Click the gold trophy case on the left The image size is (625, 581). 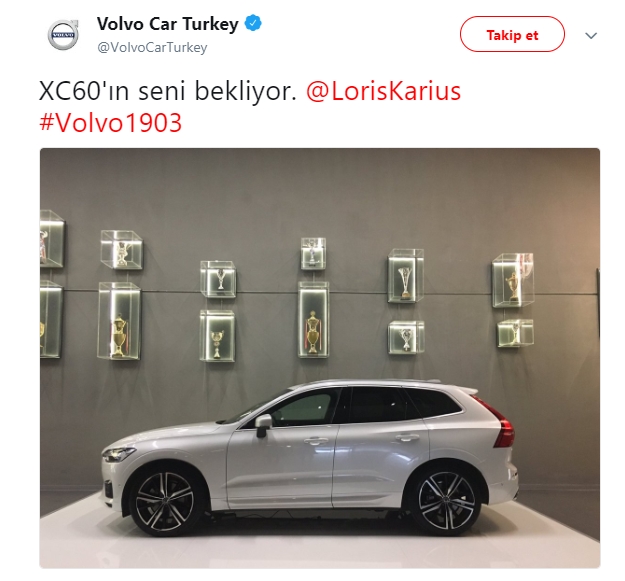coord(119,321)
